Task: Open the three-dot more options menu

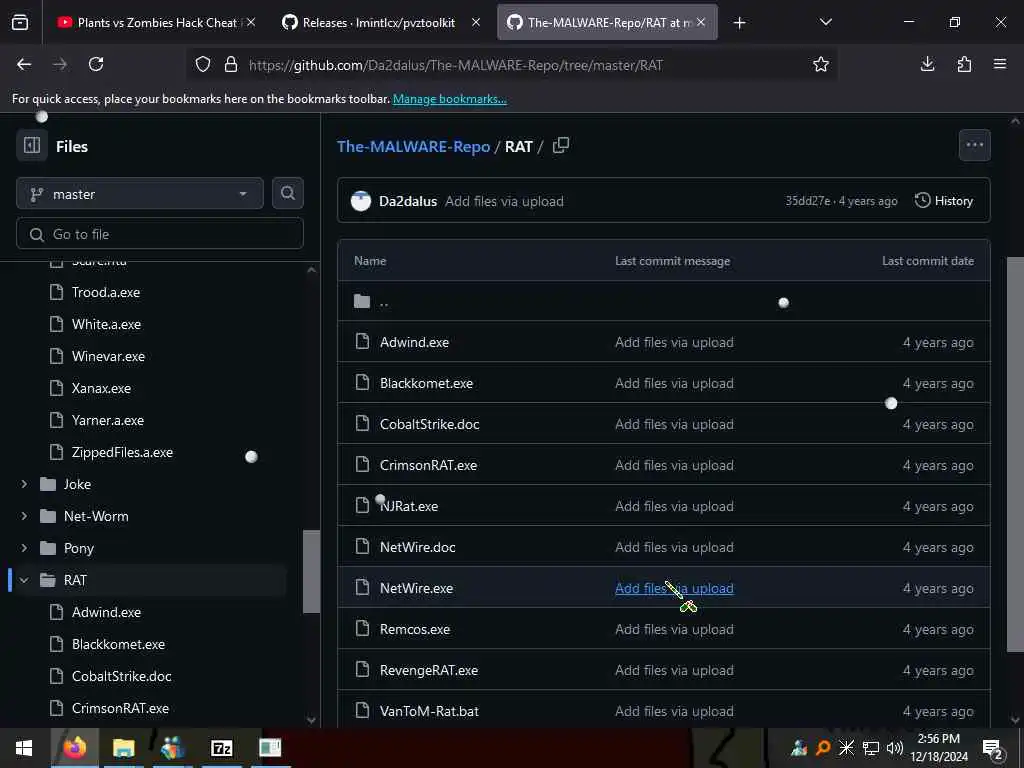Action: coord(974,145)
